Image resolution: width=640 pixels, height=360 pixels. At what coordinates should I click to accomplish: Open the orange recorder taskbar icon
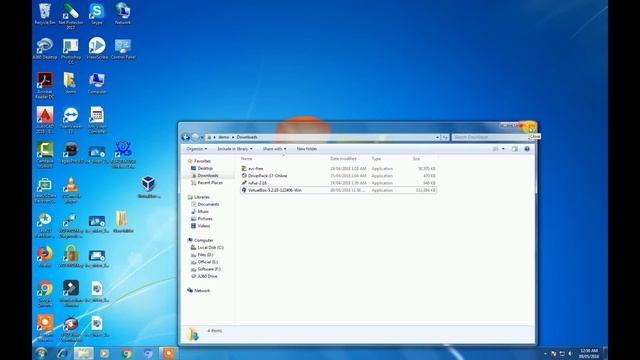[x=169, y=353]
